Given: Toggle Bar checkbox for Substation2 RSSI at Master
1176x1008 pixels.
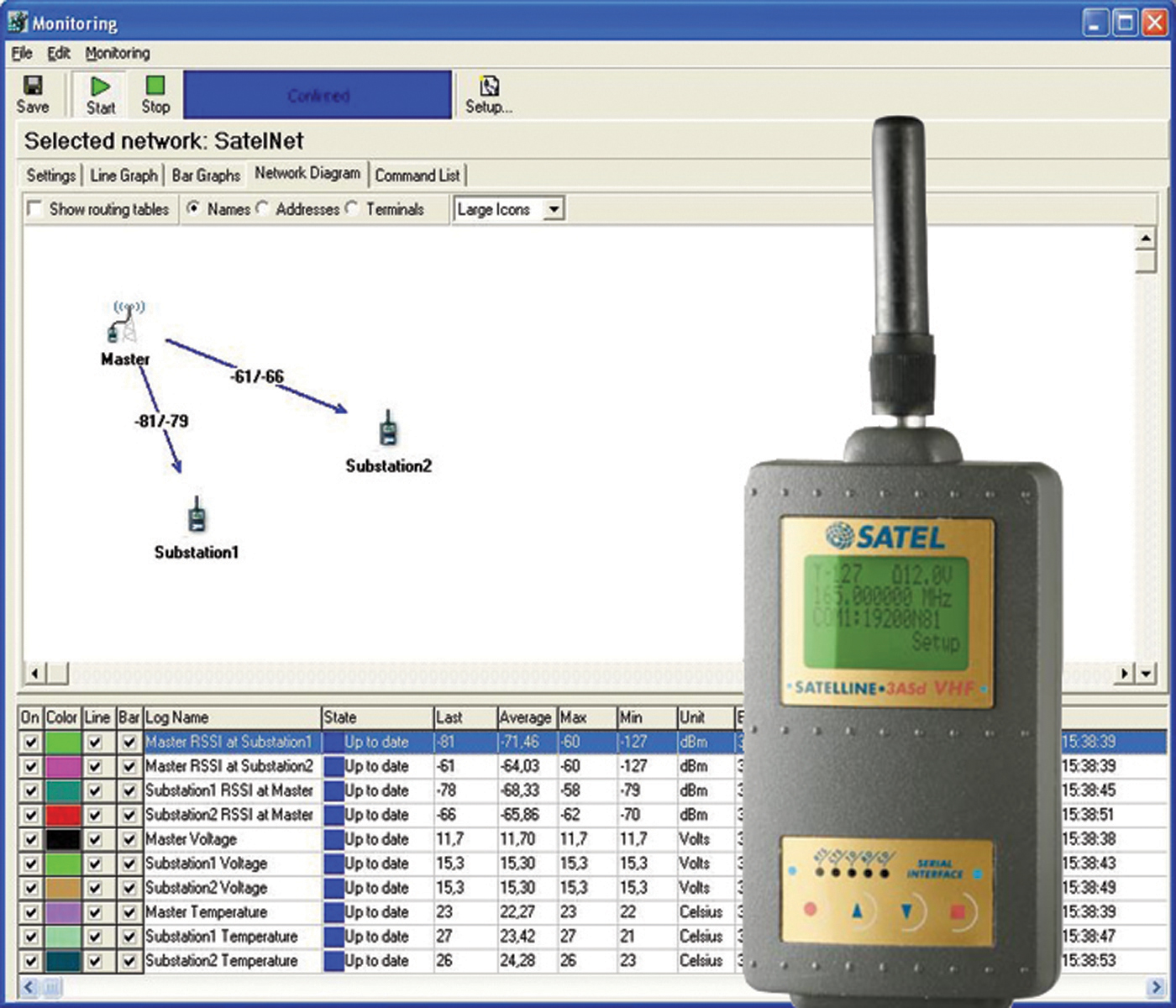Looking at the screenshot, I should [129, 815].
